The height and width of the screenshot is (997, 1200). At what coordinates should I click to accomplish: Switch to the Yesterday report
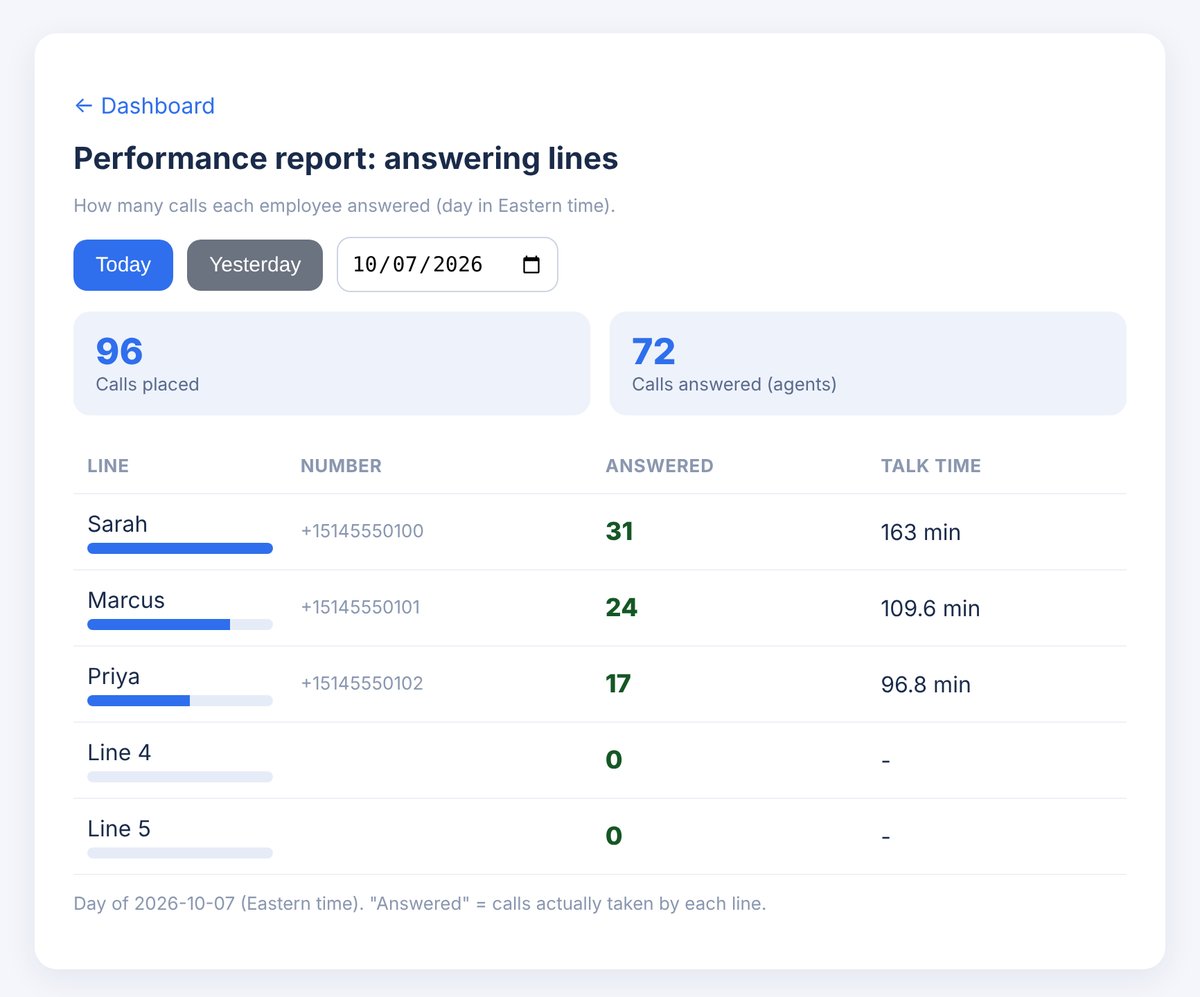(255, 265)
